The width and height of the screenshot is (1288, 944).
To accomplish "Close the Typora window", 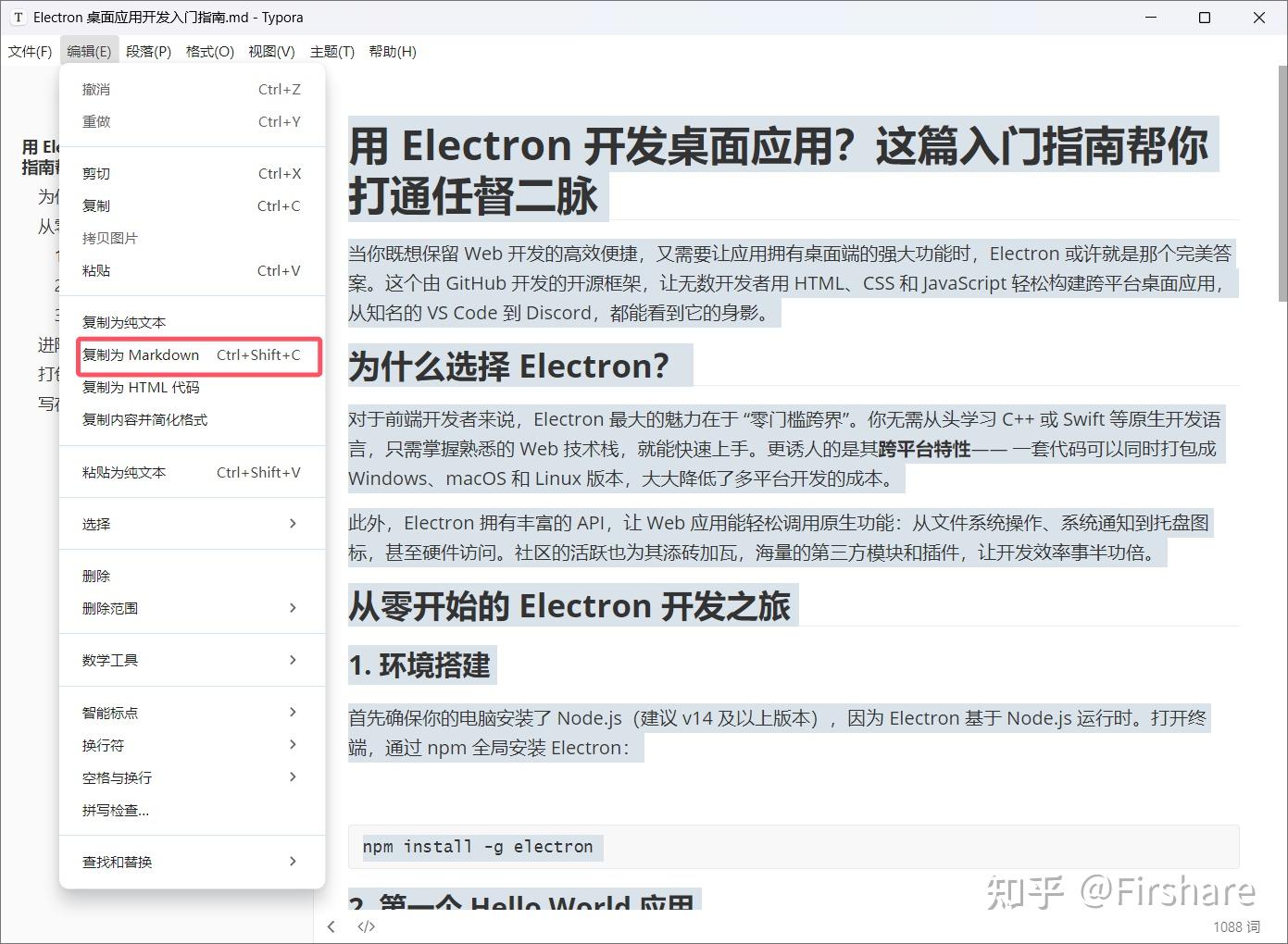I will [1259, 18].
